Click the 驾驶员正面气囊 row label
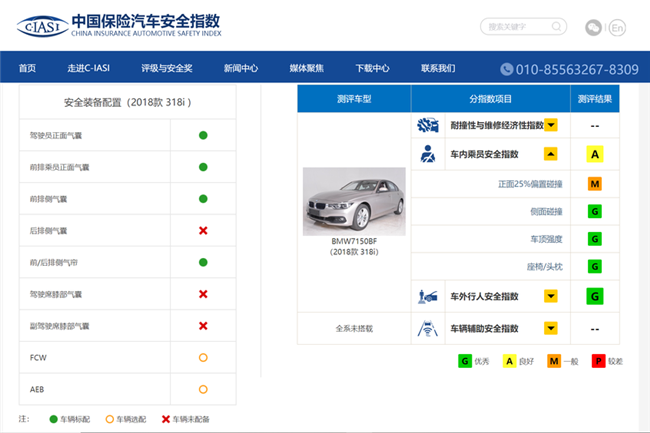 coord(56,135)
